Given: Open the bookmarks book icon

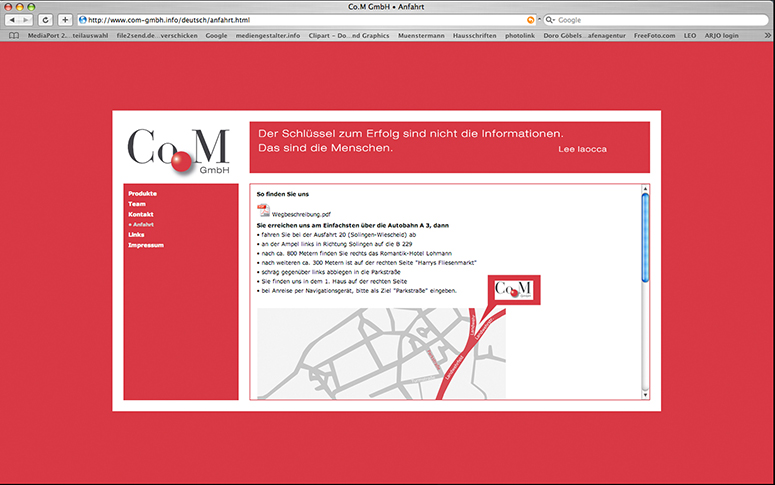Looking at the screenshot, I should pyautogui.click(x=15, y=35).
